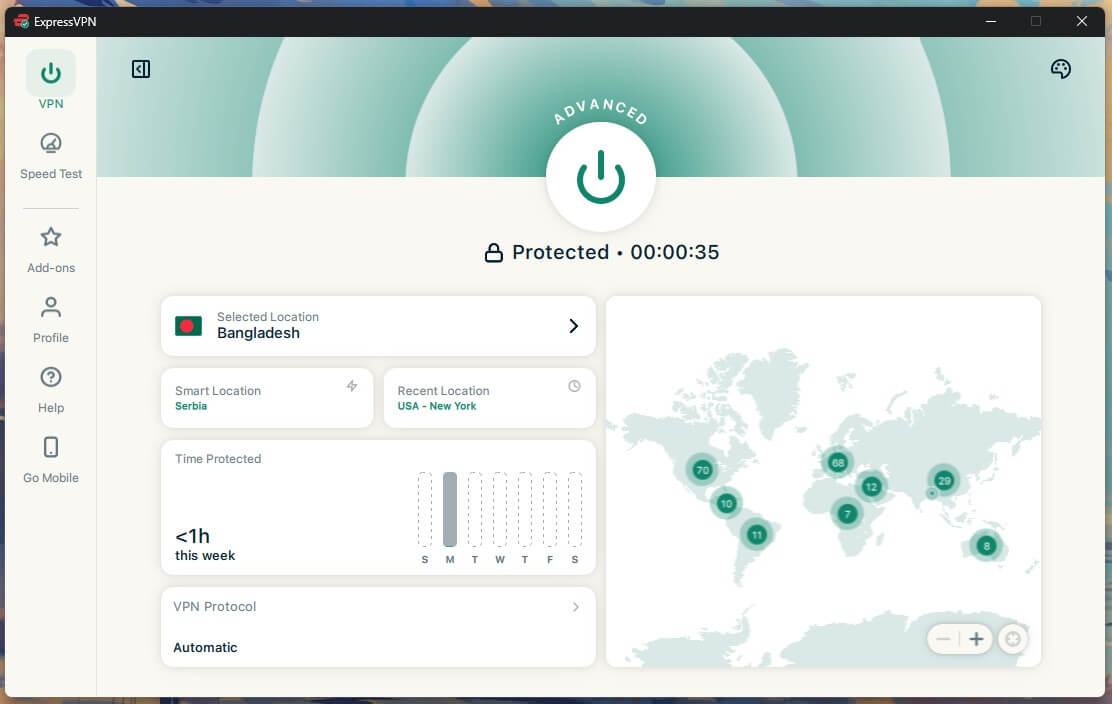Close the ExpressVPN window
The width and height of the screenshot is (1112, 704).
[x=1082, y=21]
